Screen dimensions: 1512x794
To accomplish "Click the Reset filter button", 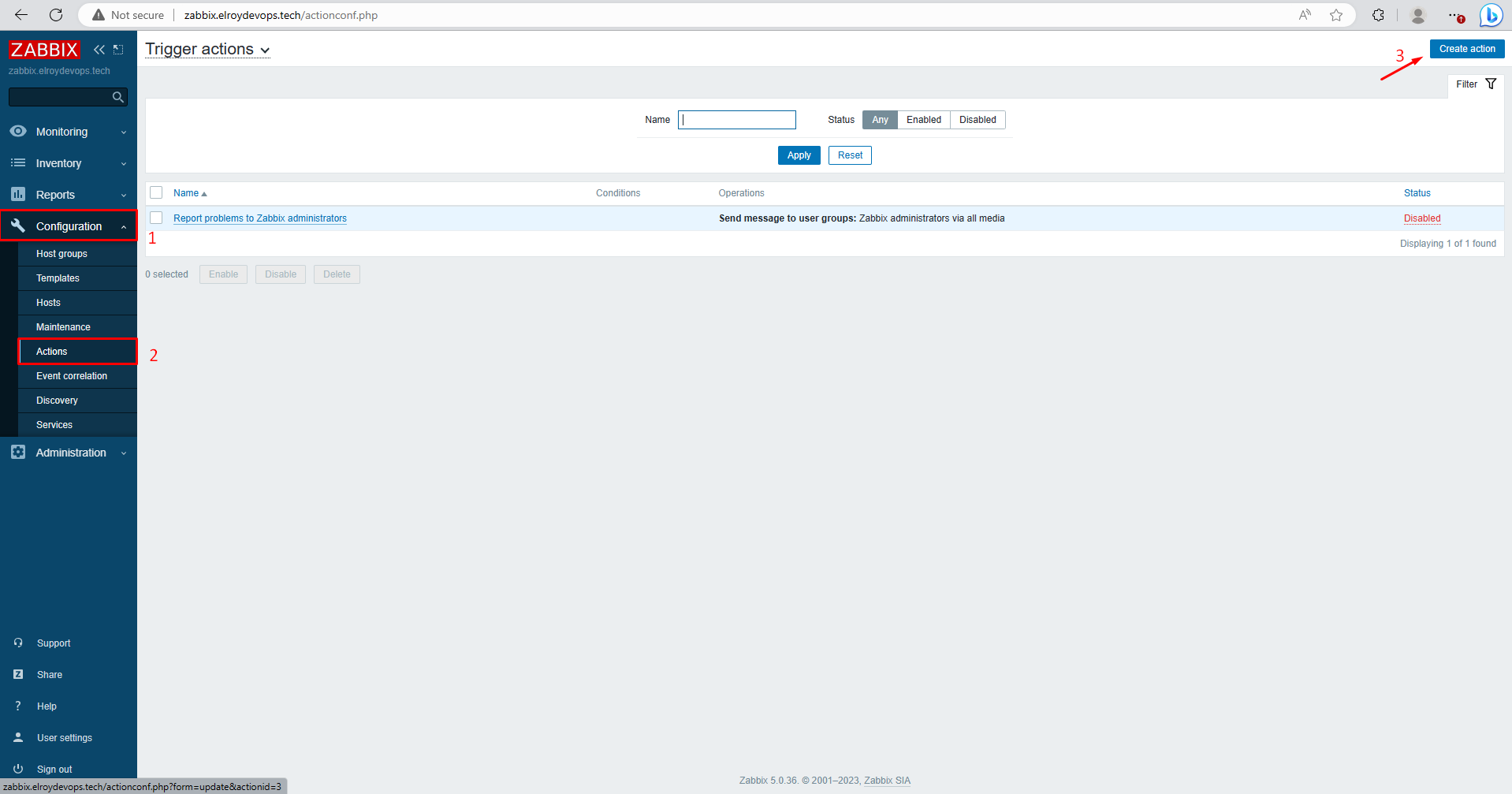I will click(x=850, y=155).
